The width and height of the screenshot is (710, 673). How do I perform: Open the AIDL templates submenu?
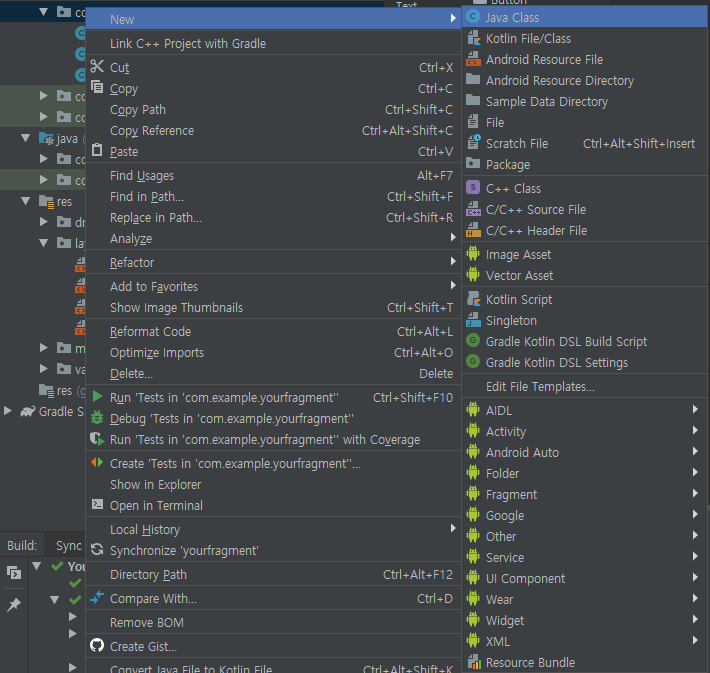[x=585, y=410]
